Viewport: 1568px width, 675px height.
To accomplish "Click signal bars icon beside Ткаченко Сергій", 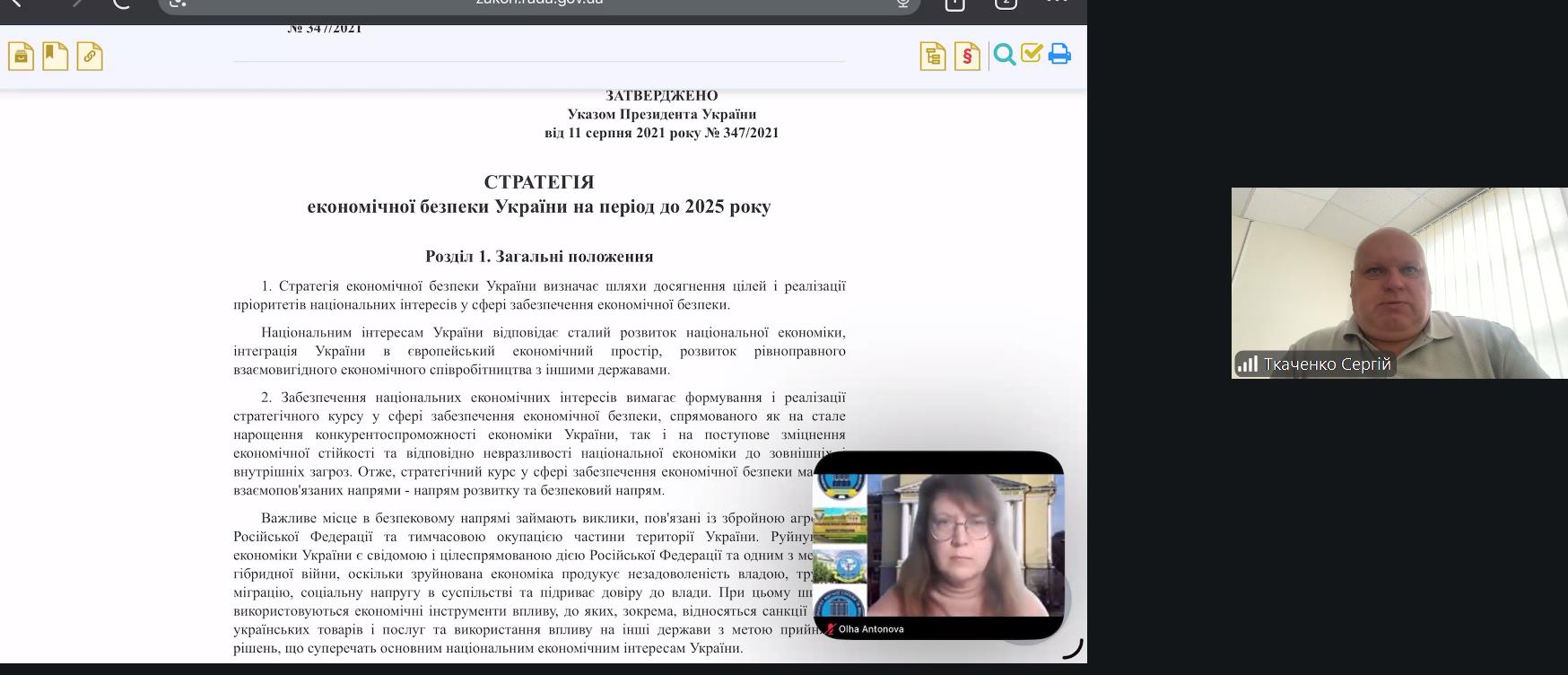I will [x=1248, y=364].
